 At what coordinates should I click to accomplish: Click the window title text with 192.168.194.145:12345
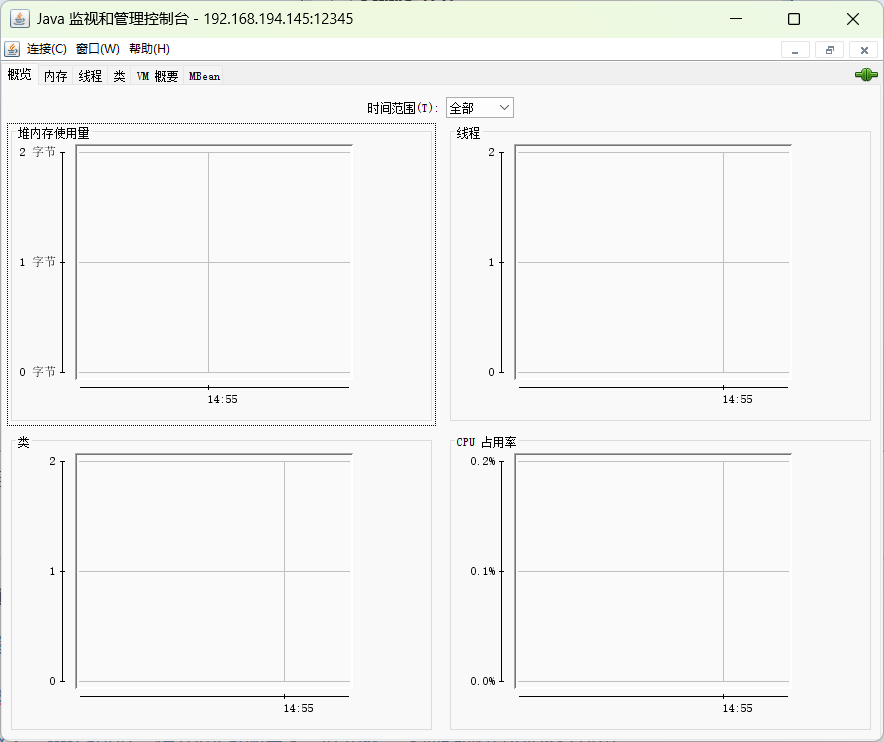pyautogui.click(x=195, y=19)
